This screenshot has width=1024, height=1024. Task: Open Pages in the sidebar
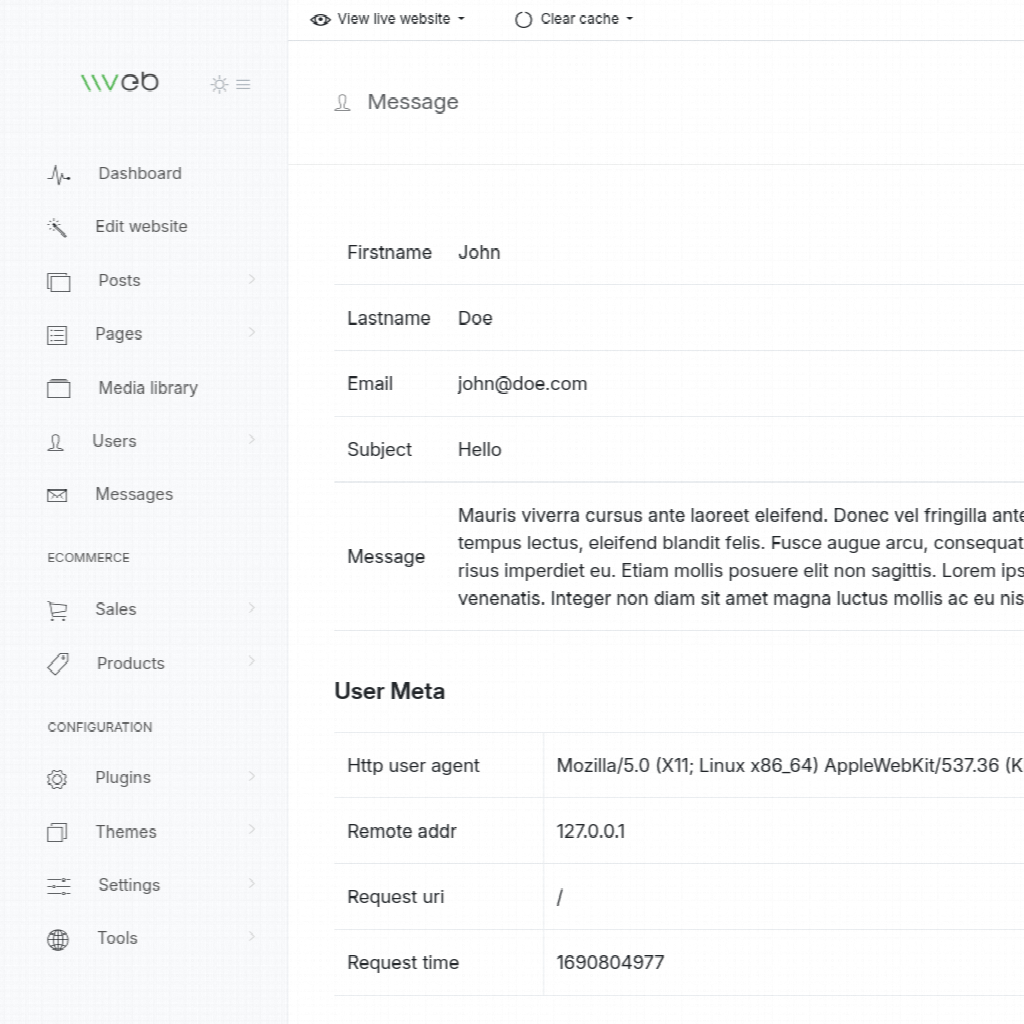pos(118,334)
